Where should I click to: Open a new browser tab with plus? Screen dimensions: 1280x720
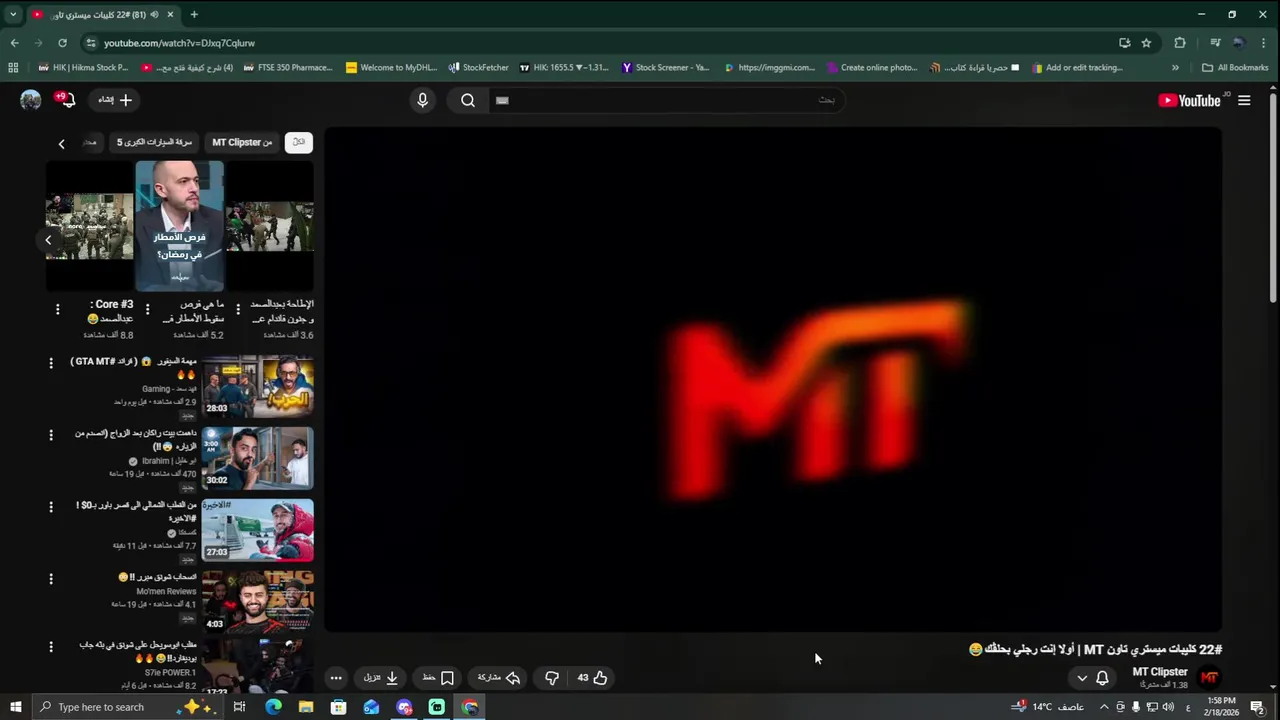pos(194,14)
